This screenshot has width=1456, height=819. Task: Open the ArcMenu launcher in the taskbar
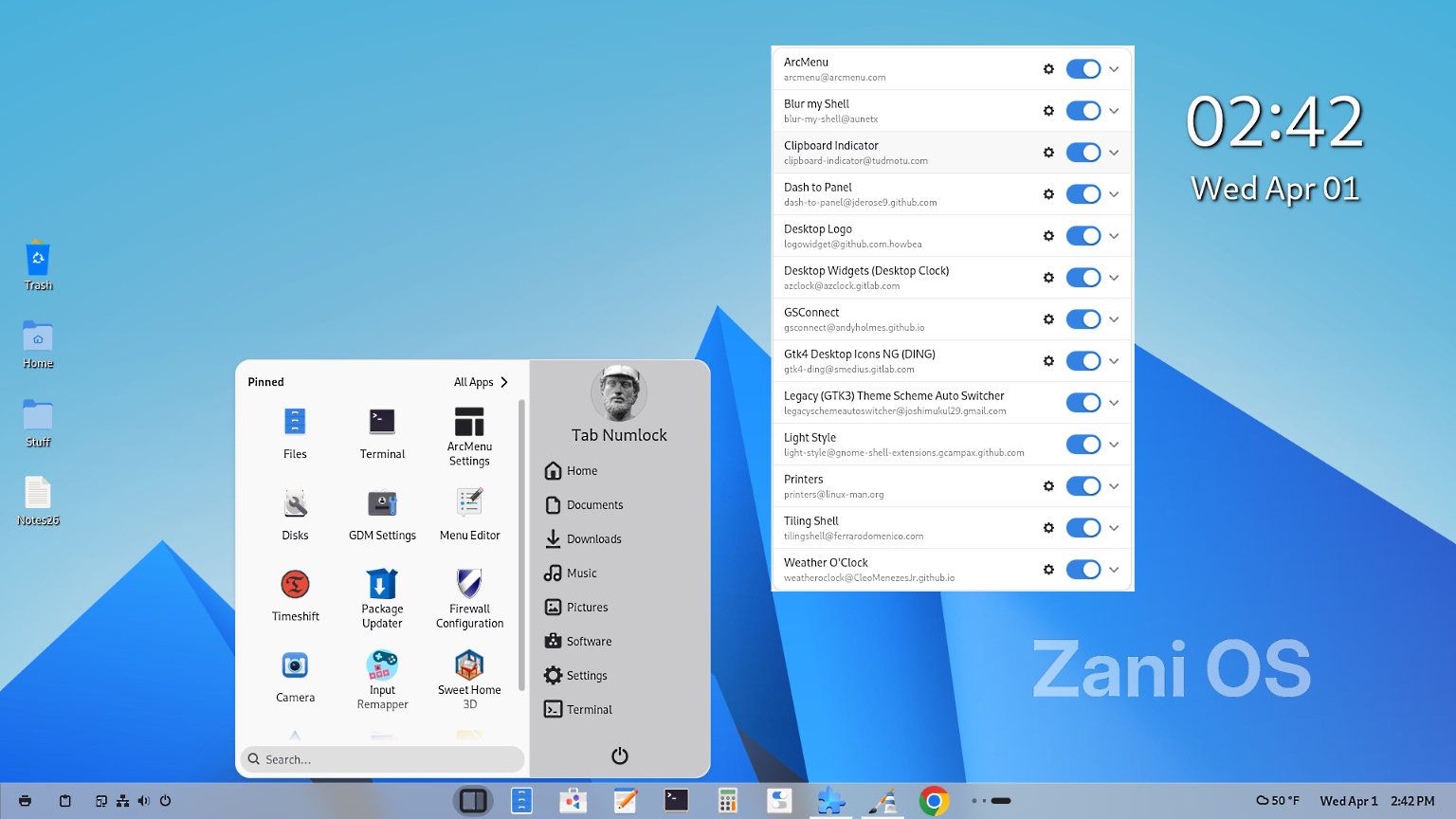coord(473,801)
